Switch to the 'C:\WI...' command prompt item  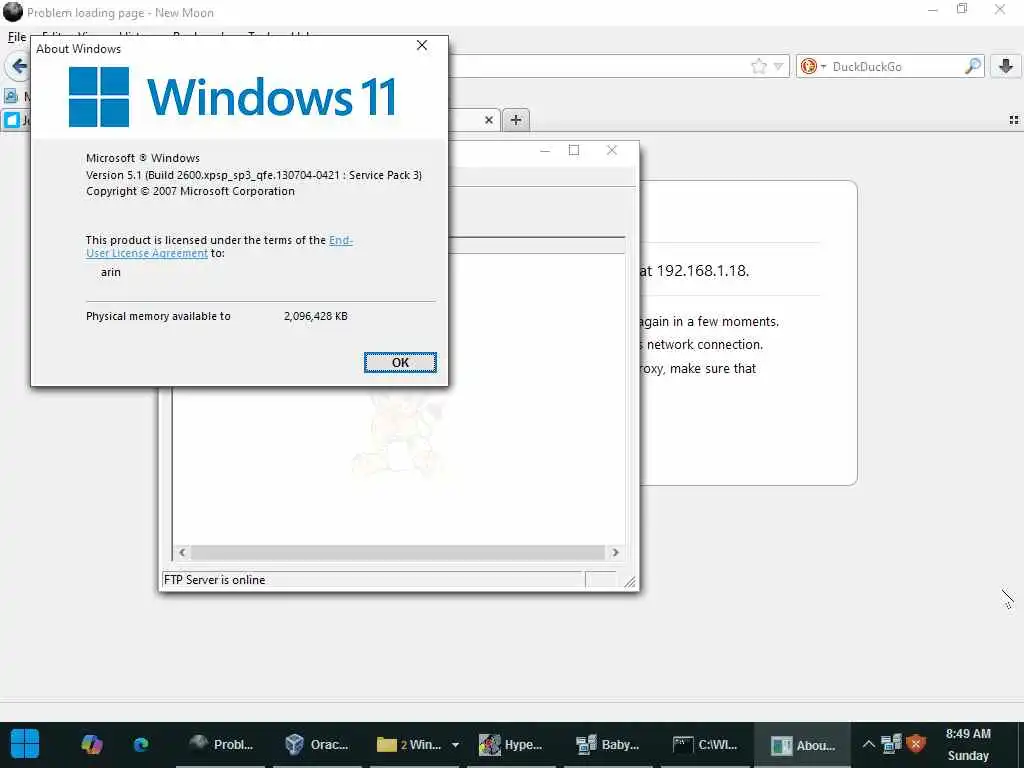[705, 744]
